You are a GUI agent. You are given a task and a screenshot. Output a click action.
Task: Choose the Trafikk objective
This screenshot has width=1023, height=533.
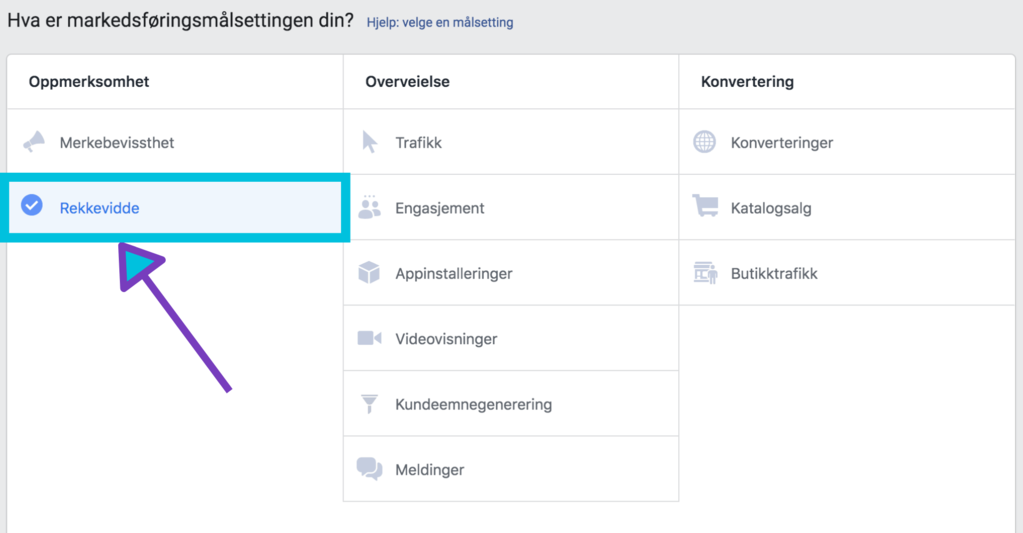click(x=418, y=143)
